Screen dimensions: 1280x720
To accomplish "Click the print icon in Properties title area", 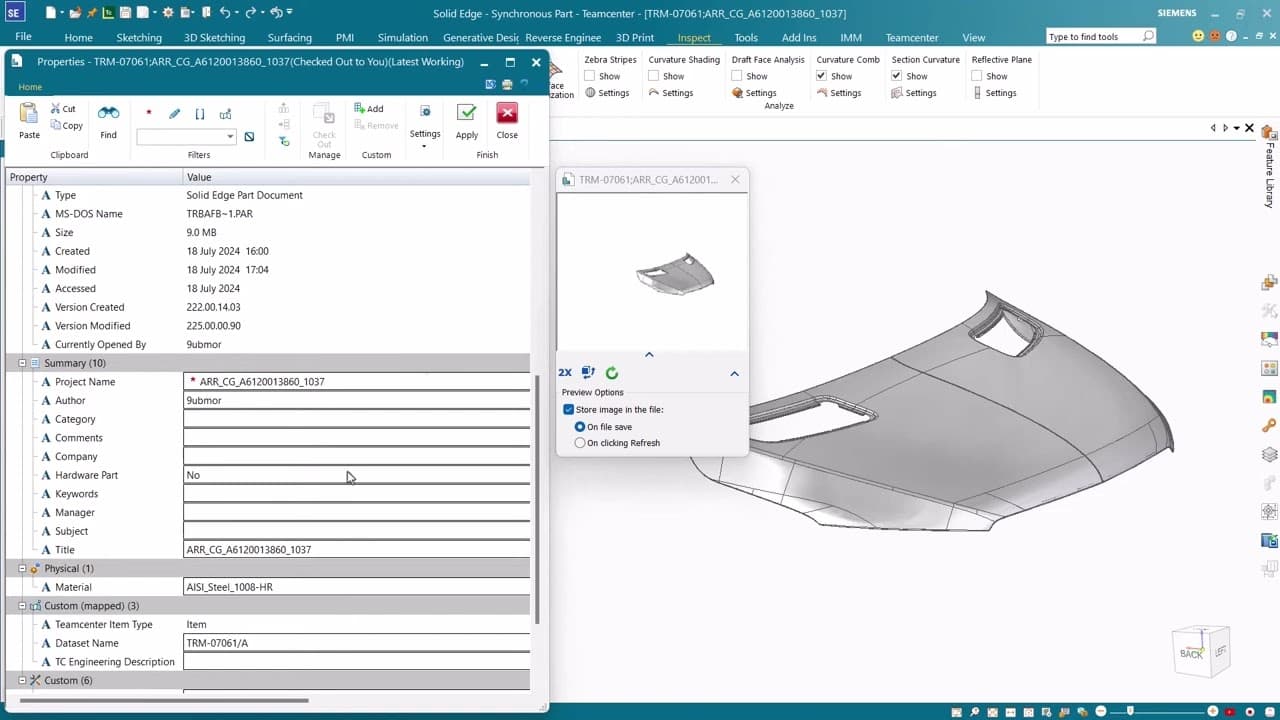I will (508, 85).
